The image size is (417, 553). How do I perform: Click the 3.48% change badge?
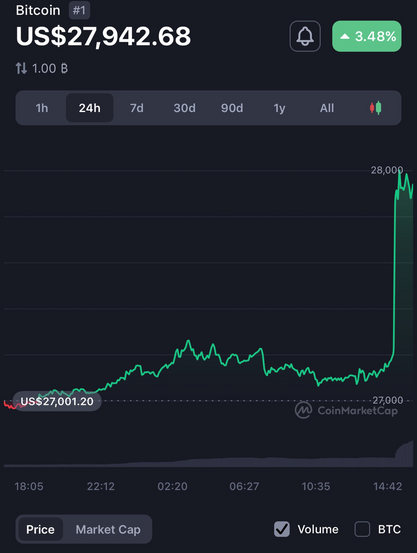[367, 36]
